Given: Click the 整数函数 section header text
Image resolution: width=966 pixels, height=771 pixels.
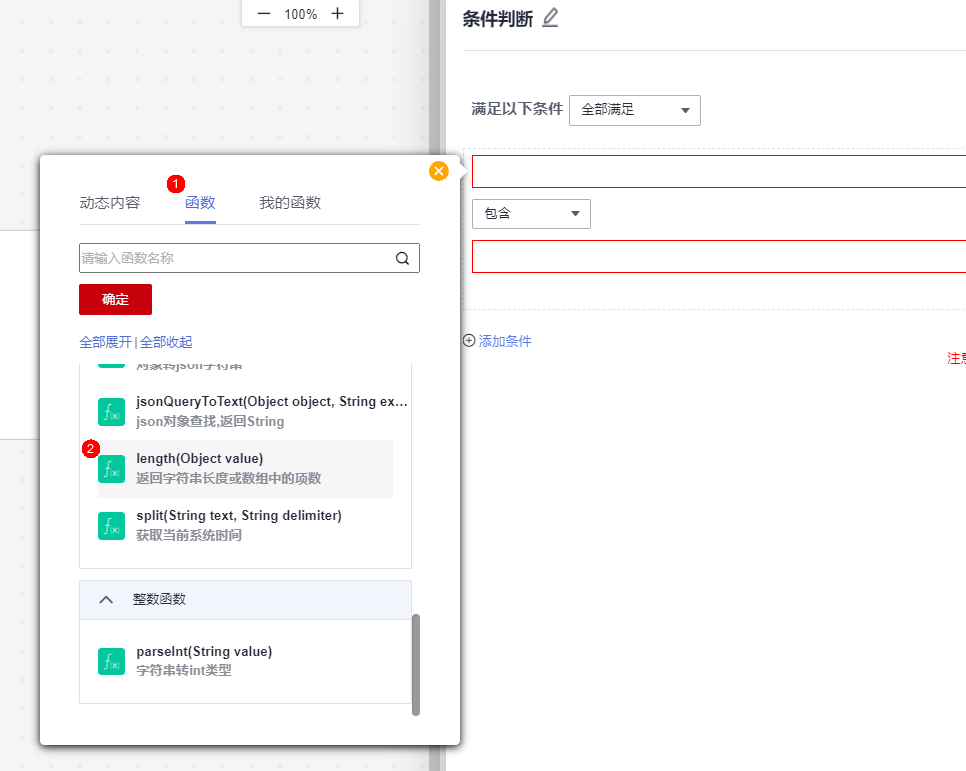Looking at the screenshot, I should (x=160, y=599).
